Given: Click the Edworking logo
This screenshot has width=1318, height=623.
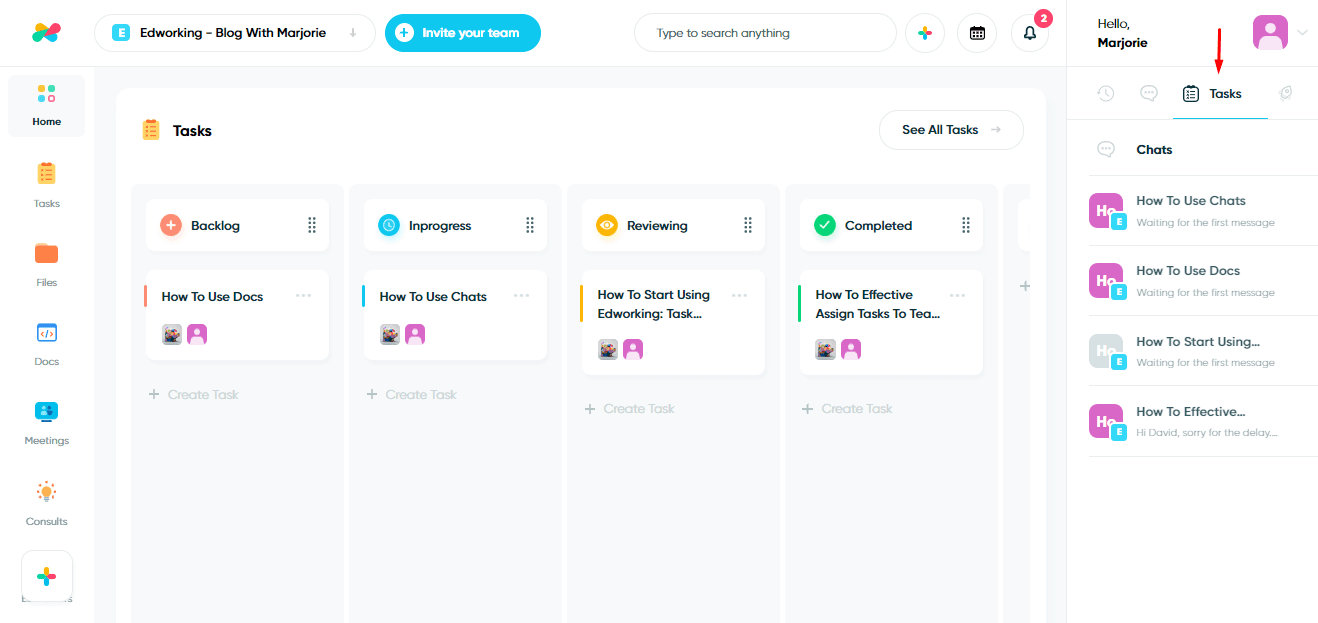Looking at the screenshot, I should coord(46,33).
